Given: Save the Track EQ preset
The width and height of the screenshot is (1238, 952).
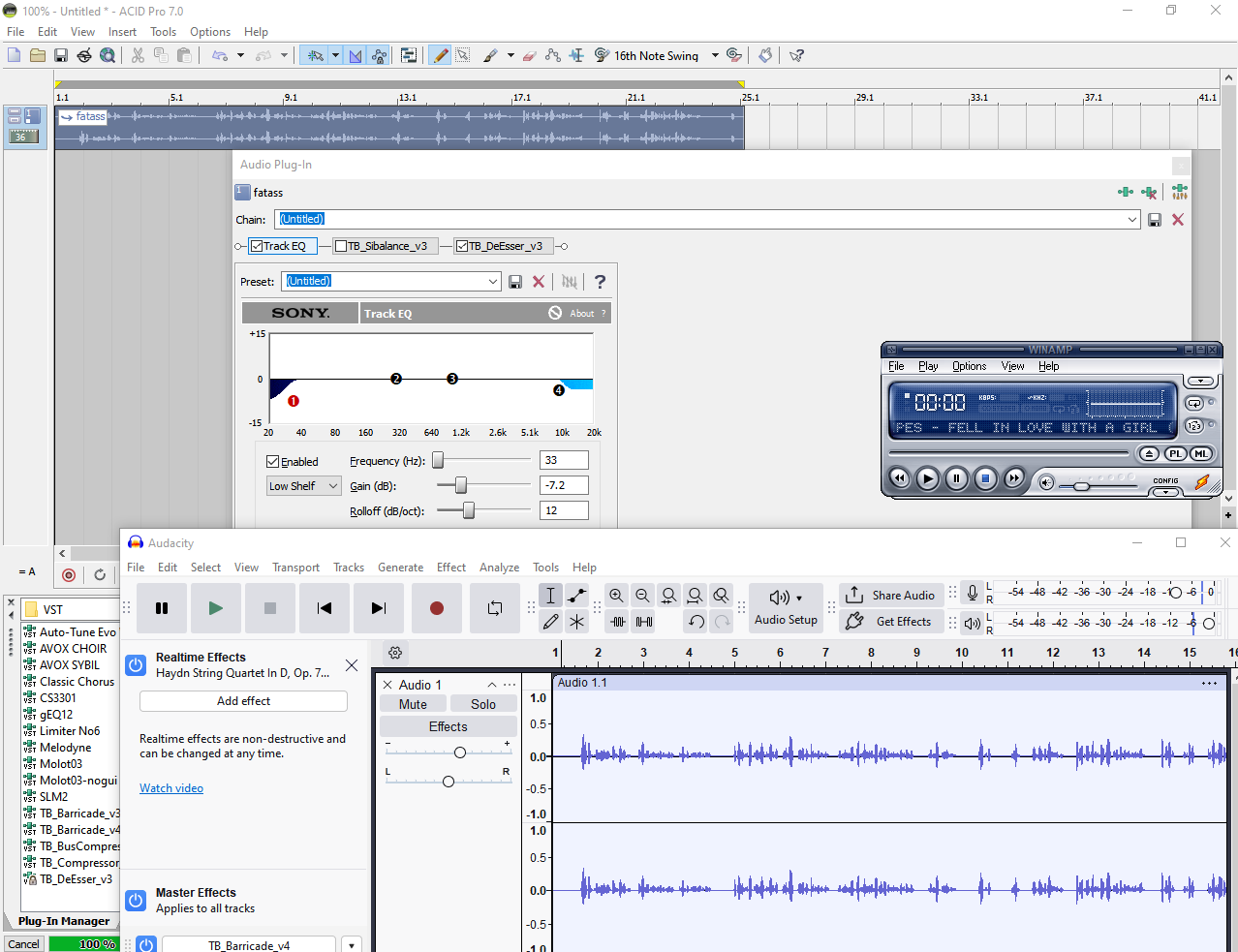Looking at the screenshot, I should 515,282.
